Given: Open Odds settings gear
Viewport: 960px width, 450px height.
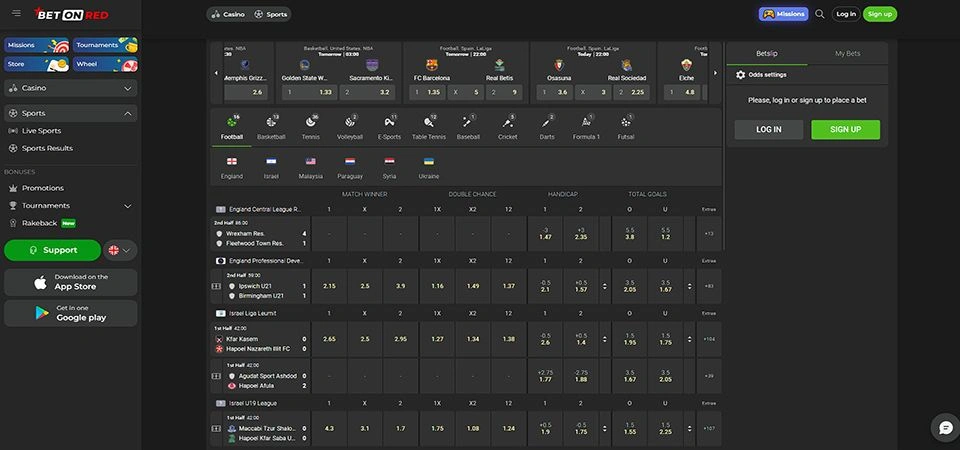Looking at the screenshot, I should point(741,75).
